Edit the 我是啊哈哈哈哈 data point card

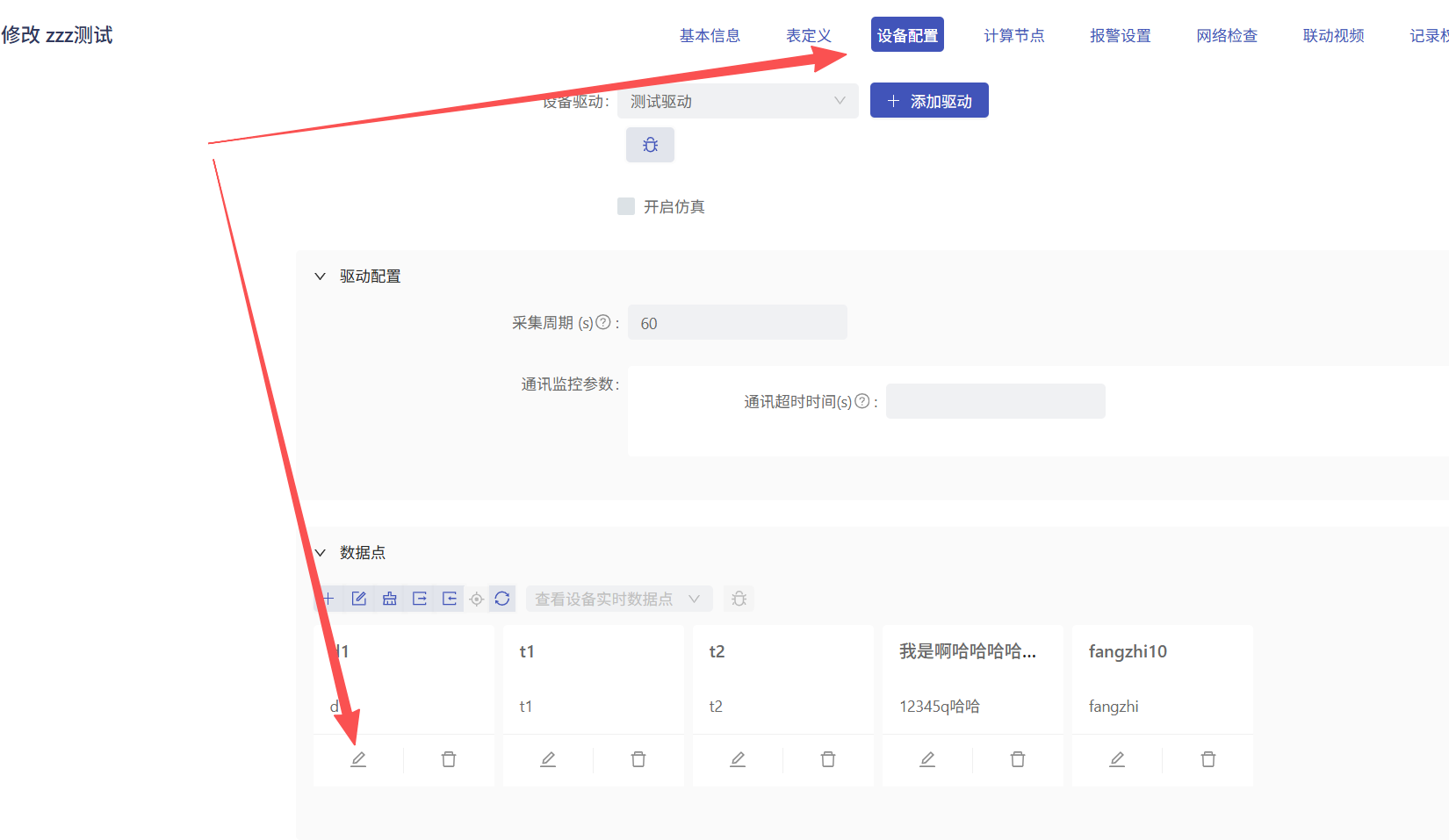click(927, 759)
